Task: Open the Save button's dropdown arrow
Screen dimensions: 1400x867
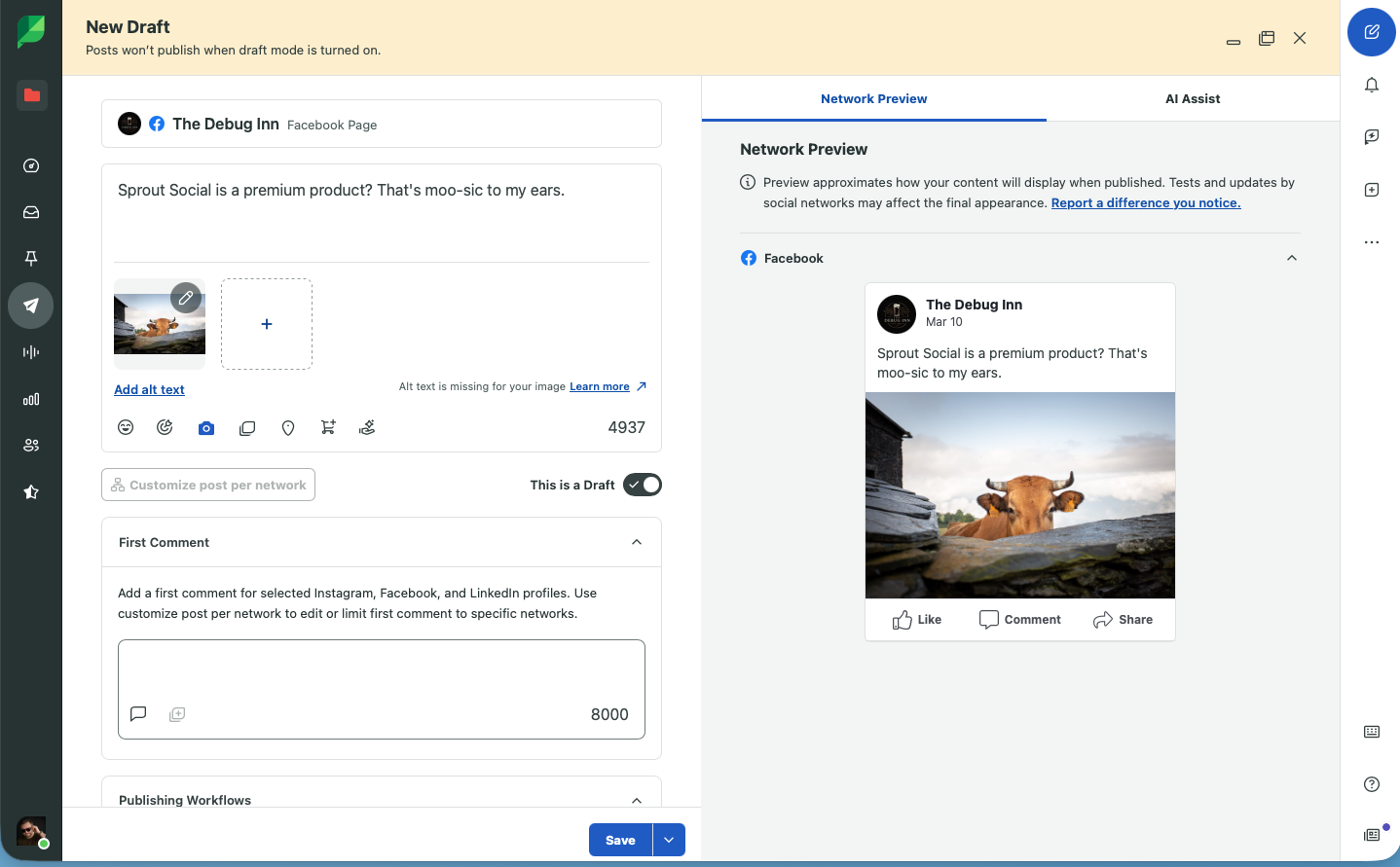Action: (669, 839)
